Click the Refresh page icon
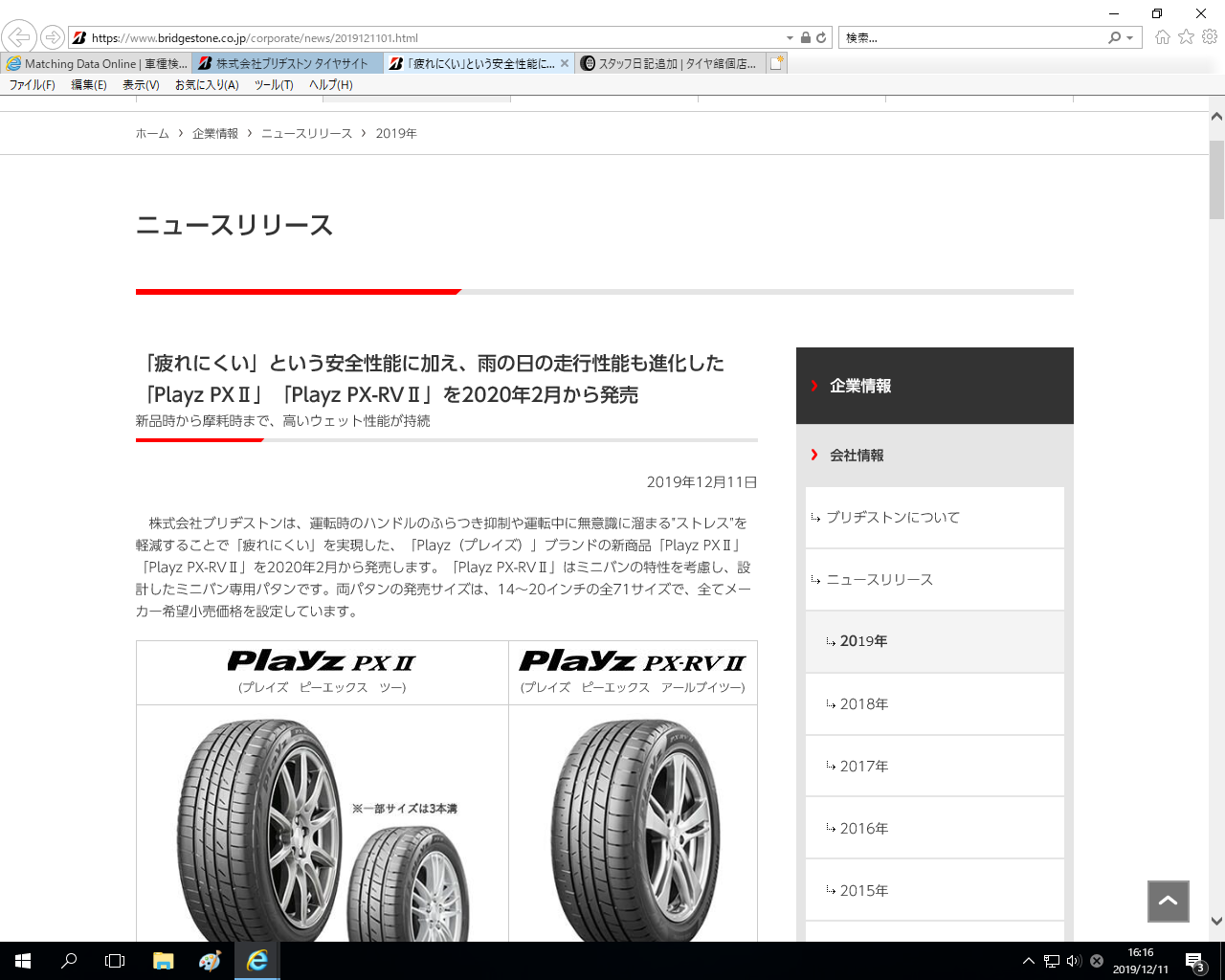The width and height of the screenshot is (1225, 980). (821, 38)
